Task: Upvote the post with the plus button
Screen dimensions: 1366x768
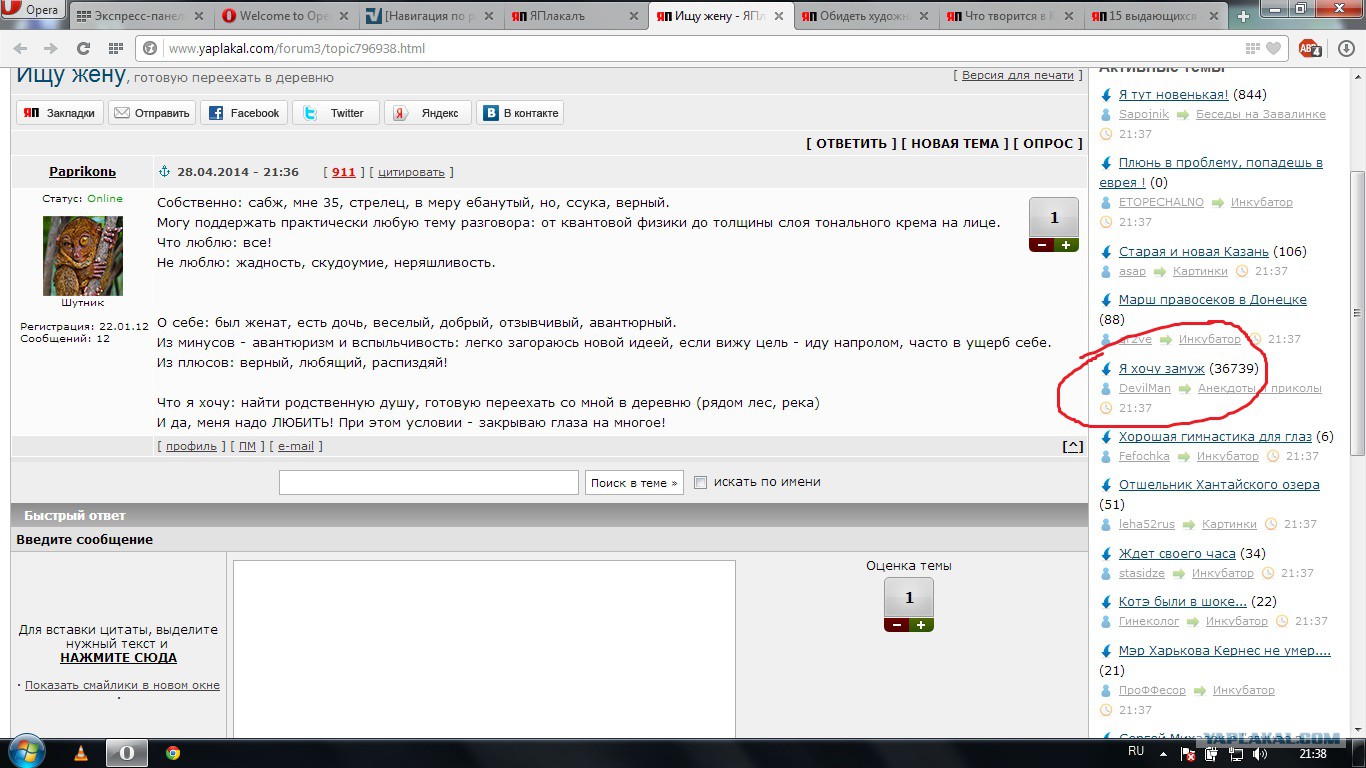Action: (x=1066, y=245)
